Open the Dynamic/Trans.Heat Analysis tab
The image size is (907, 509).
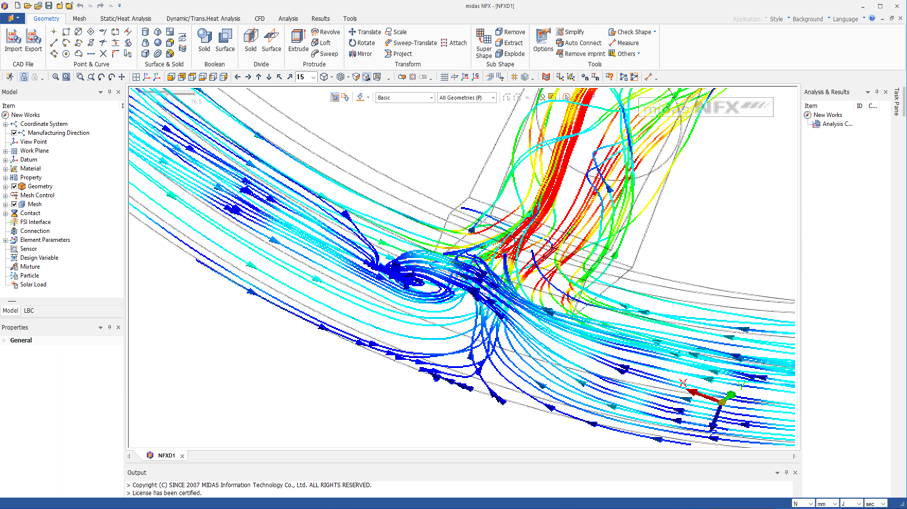[x=203, y=19]
